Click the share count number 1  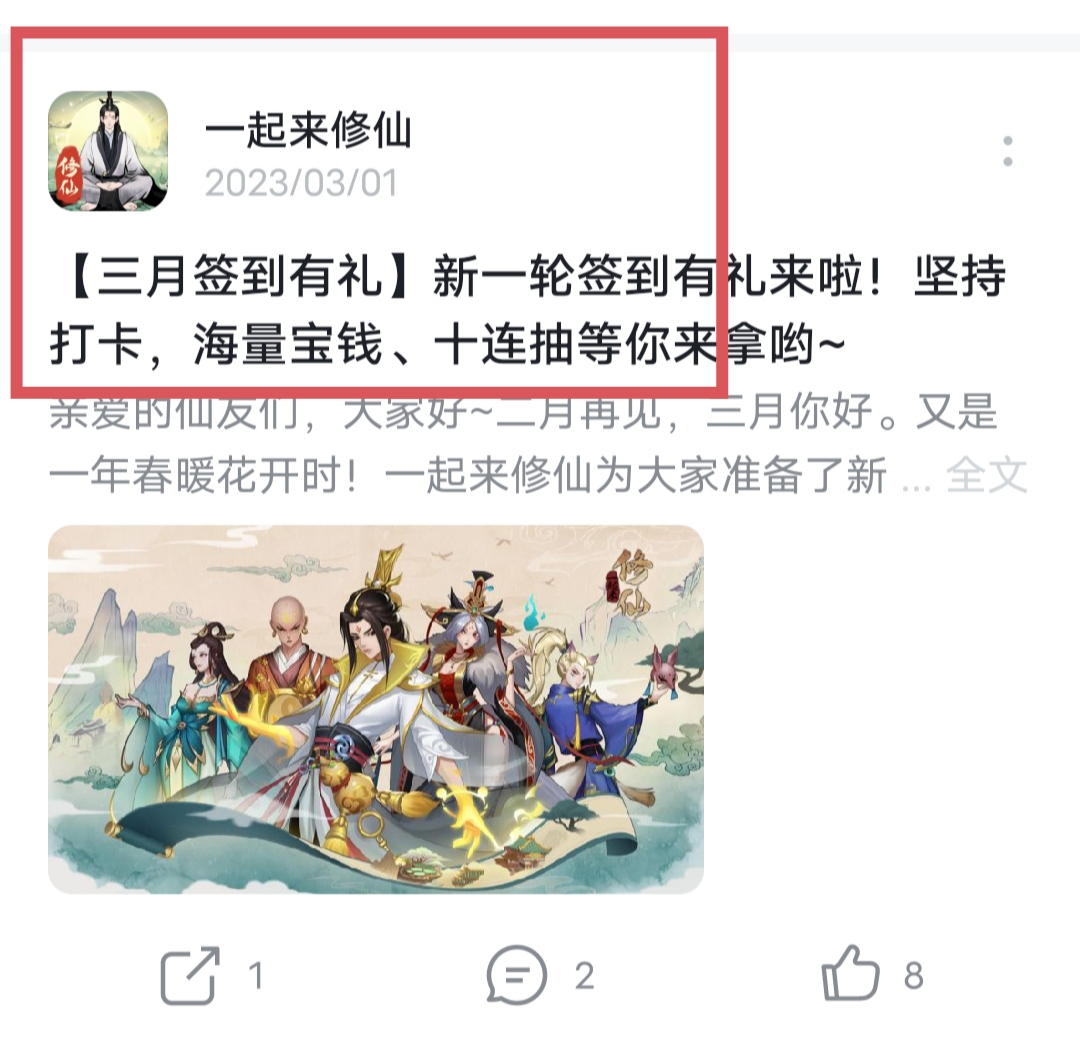click(256, 976)
